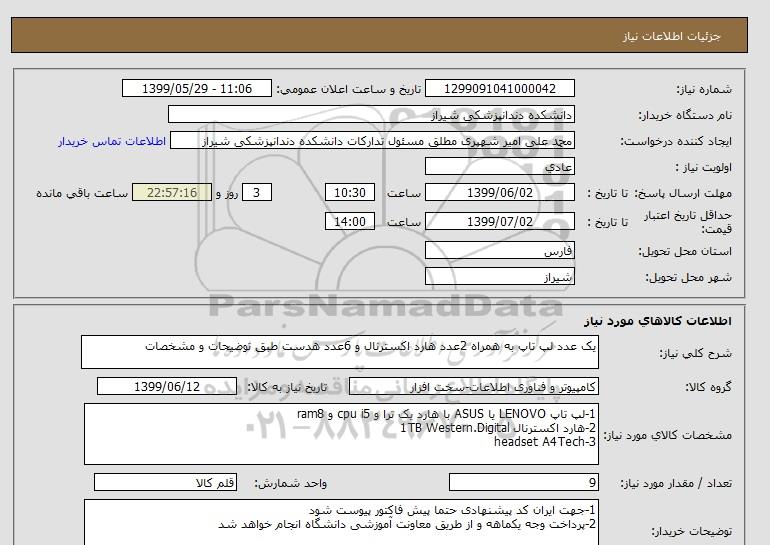Click the label توضیحات خریدار
Screen dimensions: 770x545
click(x=691, y=531)
